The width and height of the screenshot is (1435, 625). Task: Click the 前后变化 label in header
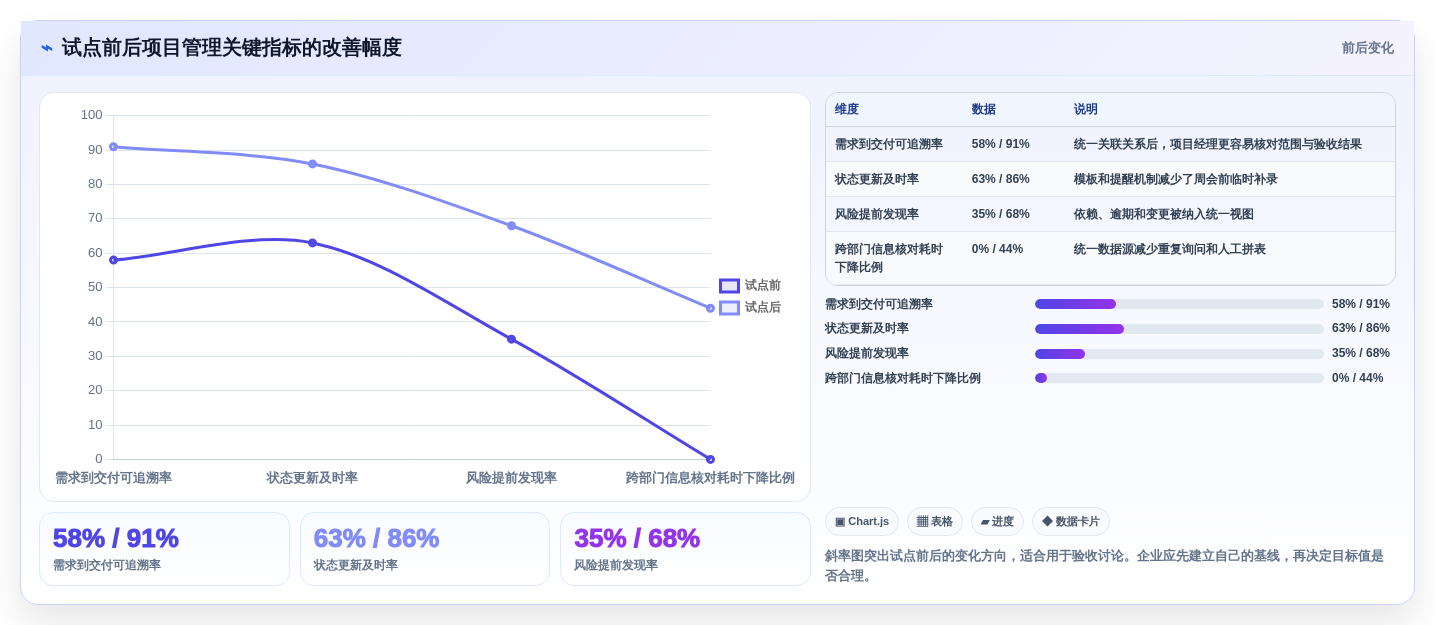click(1368, 48)
